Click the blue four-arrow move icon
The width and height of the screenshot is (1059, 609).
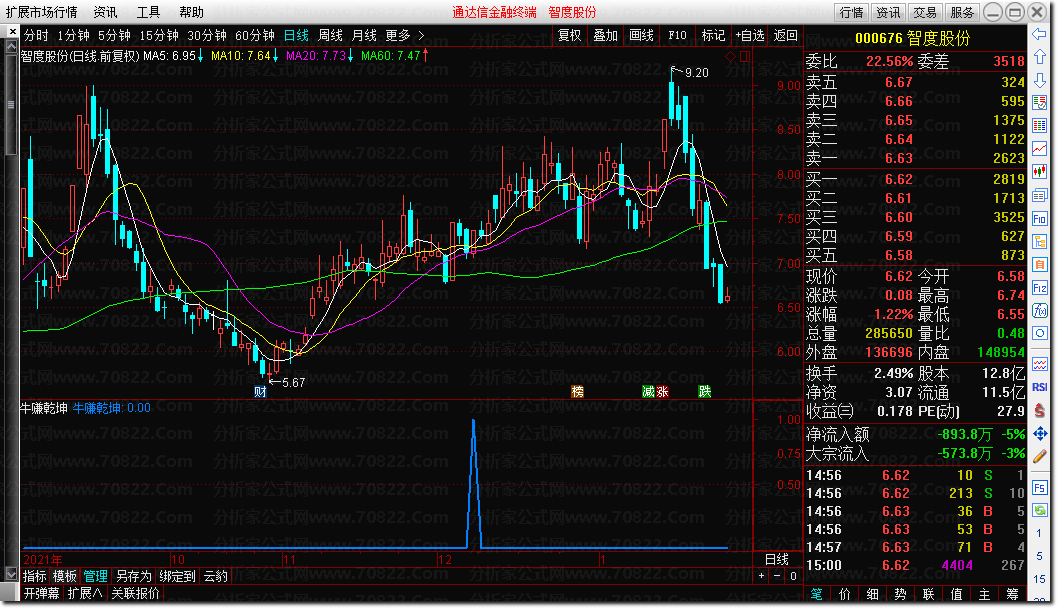click(1039, 433)
